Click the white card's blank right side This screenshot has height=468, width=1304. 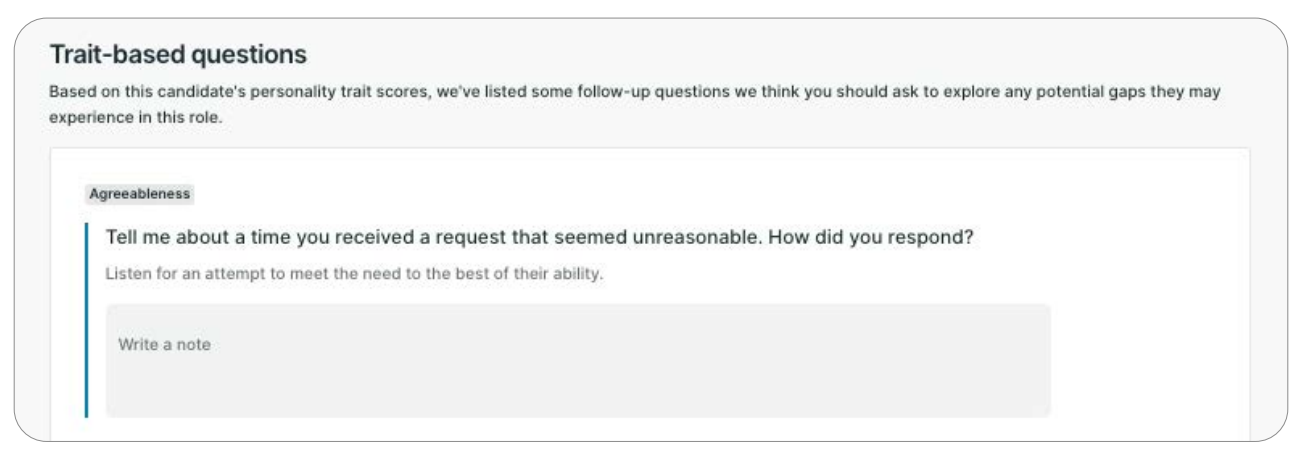(x=1150, y=300)
